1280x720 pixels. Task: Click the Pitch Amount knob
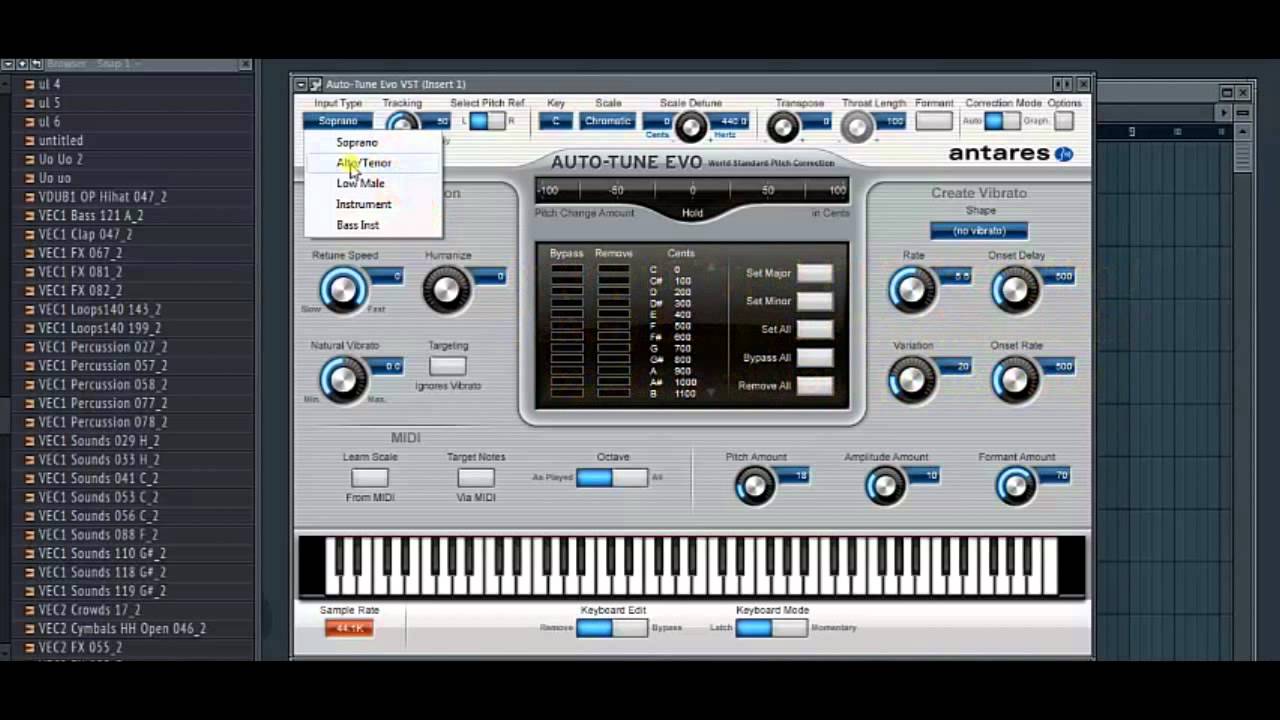click(x=755, y=486)
